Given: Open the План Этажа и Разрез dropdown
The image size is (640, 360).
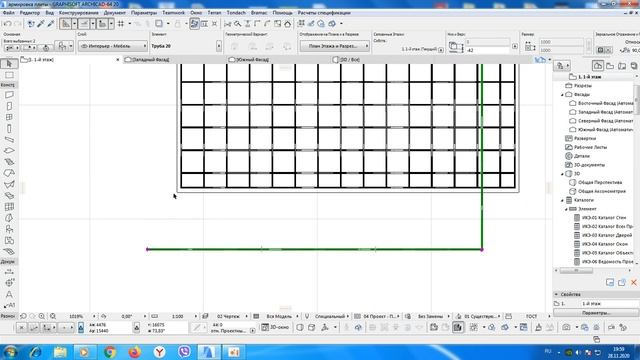Looking at the screenshot, I should (335, 46).
